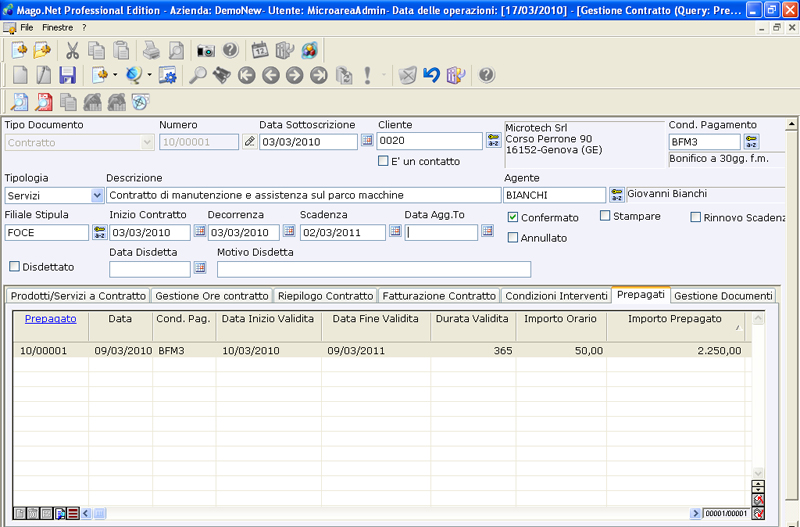Uncheck the Confermato checkbox
800x527 pixels.
coord(513,217)
